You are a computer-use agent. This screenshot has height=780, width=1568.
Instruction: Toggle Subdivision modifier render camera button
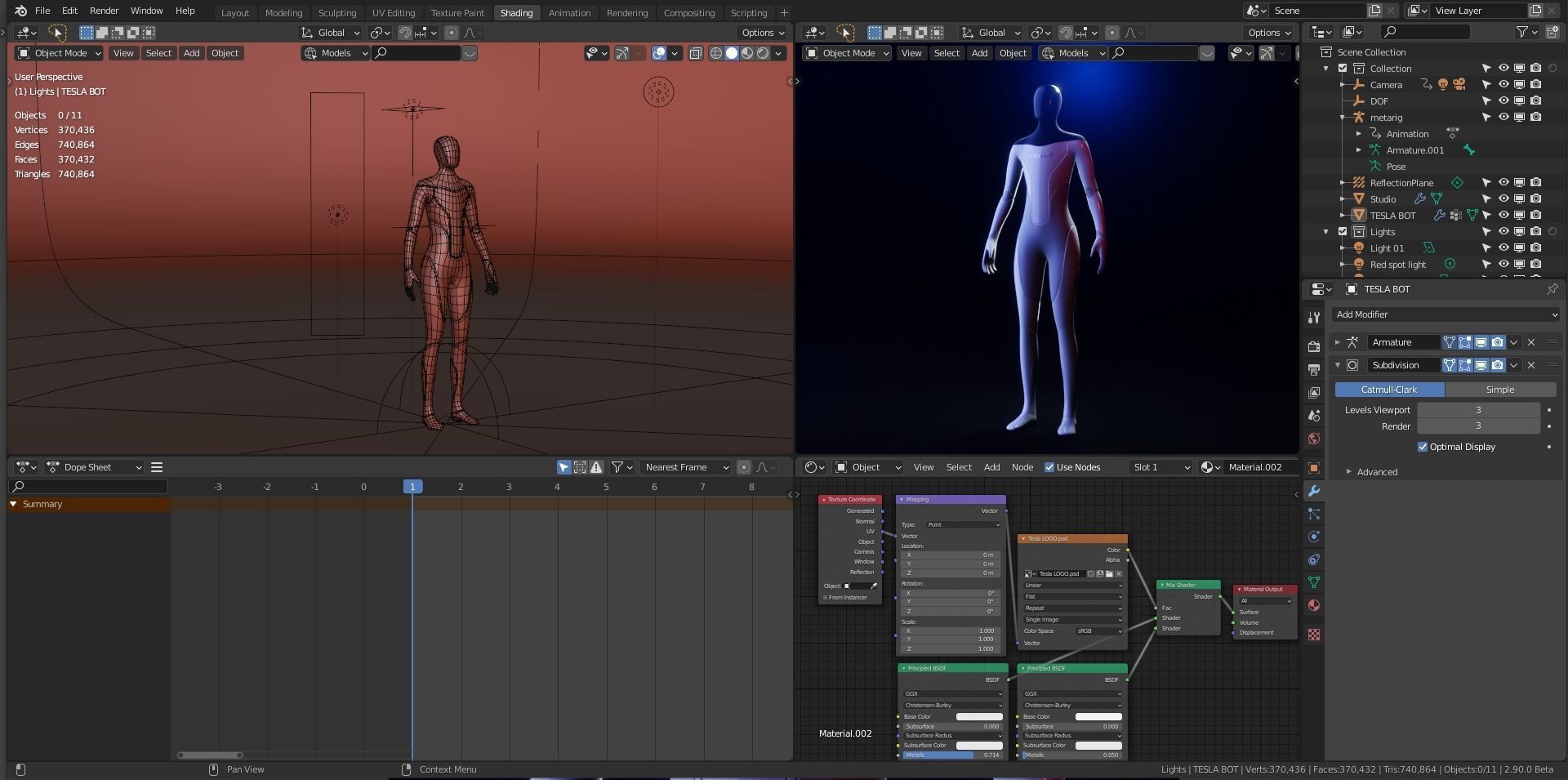coord(1497,365)
